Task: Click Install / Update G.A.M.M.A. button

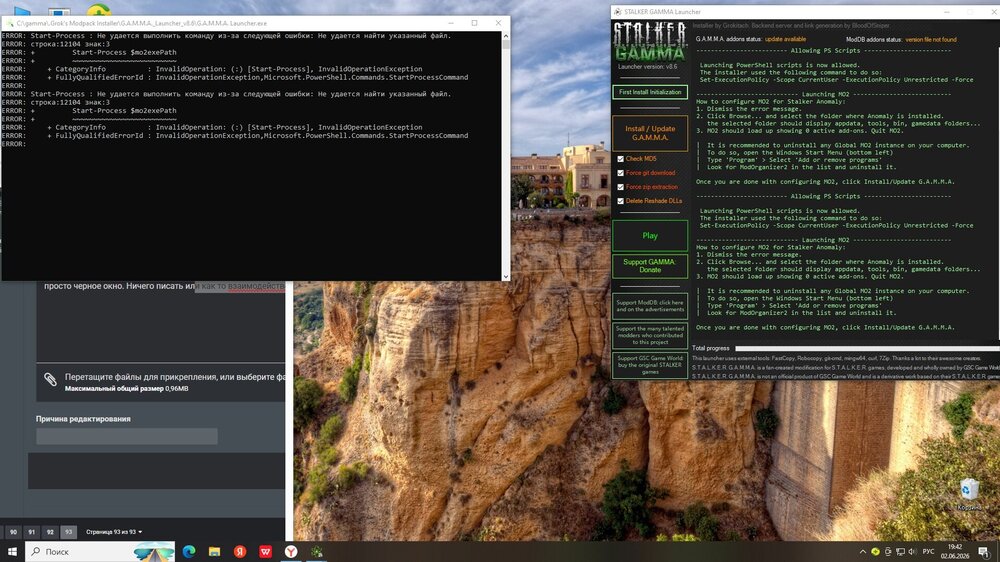Action: [650, 133]
